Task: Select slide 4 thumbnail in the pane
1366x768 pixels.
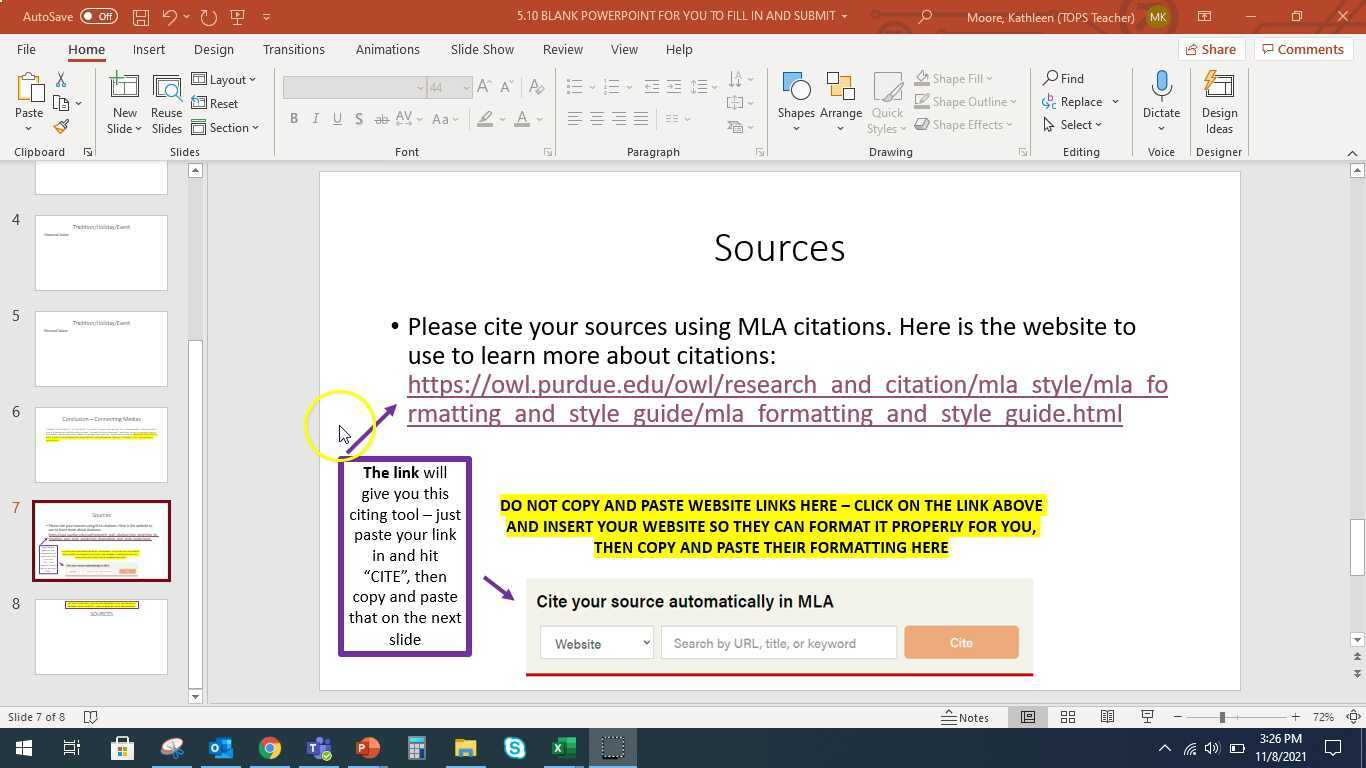Action: click(101, 252)
